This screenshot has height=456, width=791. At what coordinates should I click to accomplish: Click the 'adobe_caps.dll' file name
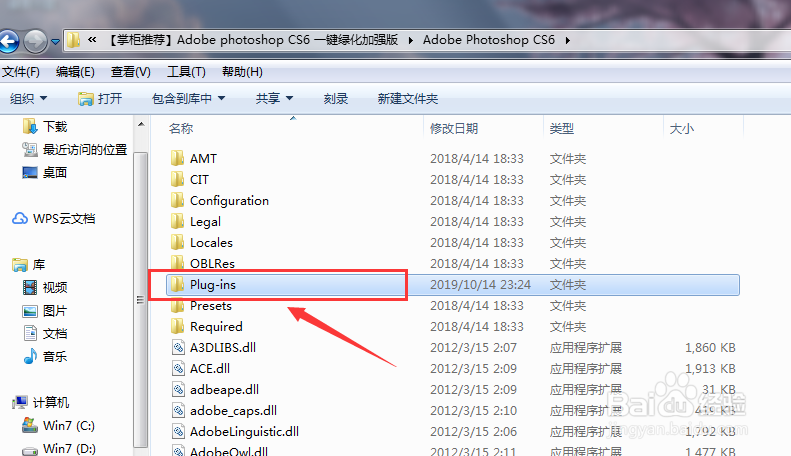[x=234, y=411]
